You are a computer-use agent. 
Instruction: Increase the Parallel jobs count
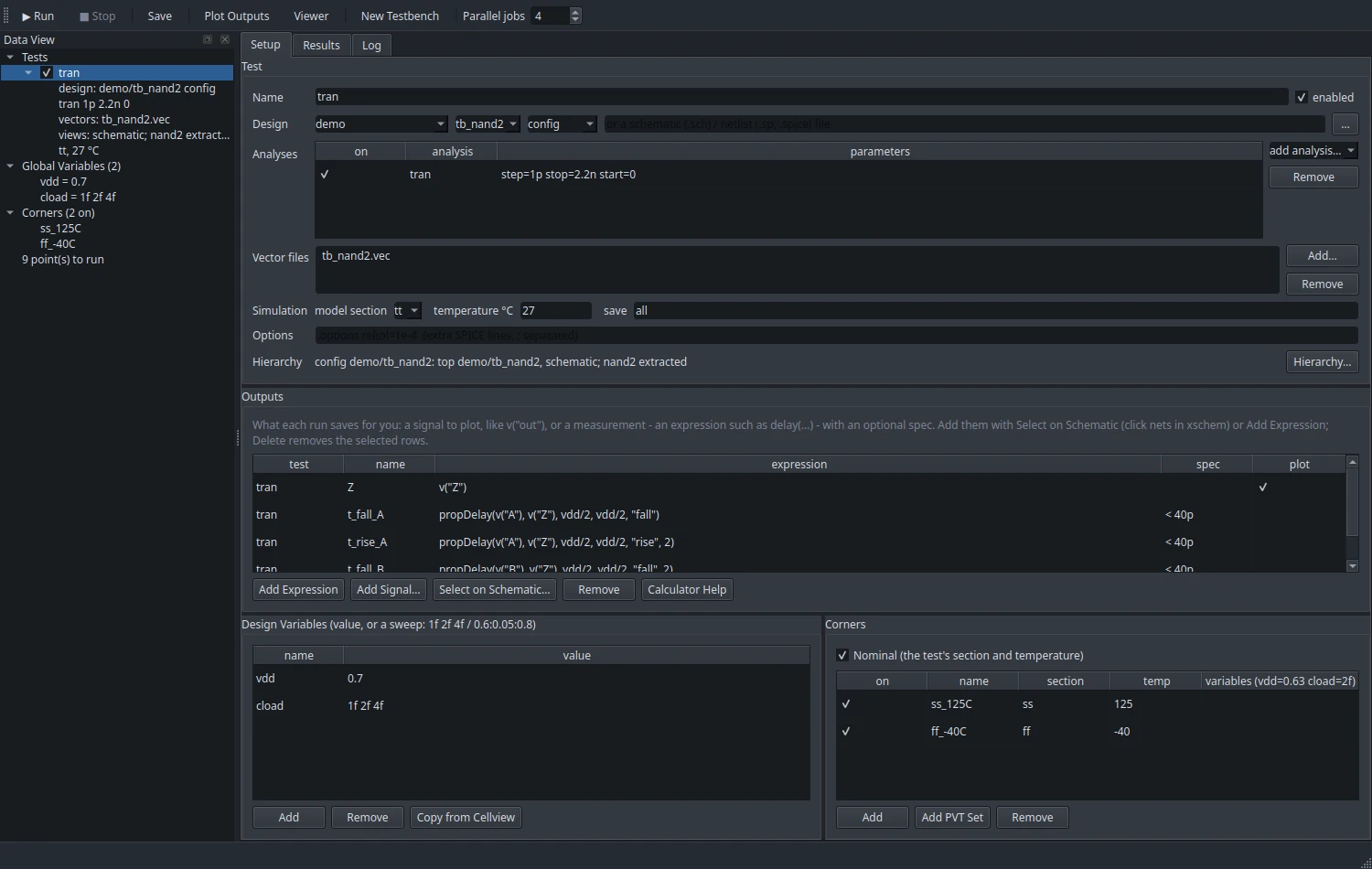tap(575, 12)
